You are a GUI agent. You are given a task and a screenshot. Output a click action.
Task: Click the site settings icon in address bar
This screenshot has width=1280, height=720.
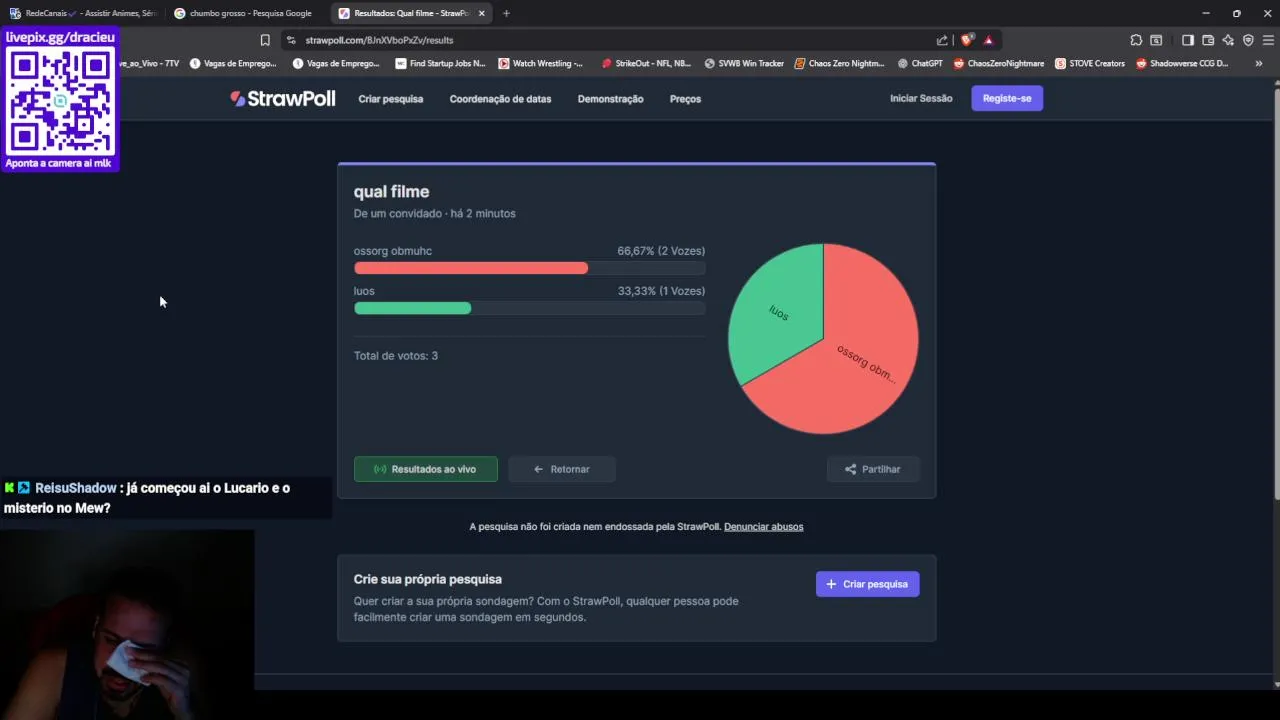(291, 40)
